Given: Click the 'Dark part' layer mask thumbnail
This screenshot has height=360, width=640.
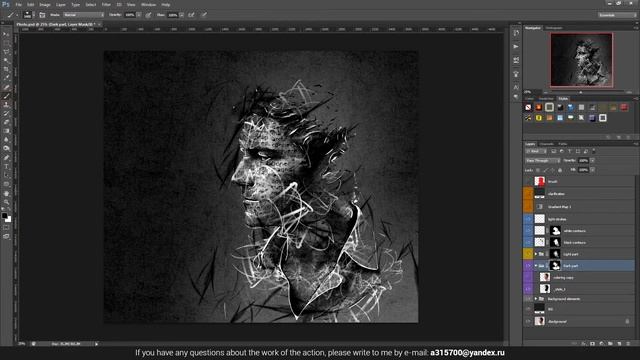Looking at the screenshot, I should [x=555, y=266].
